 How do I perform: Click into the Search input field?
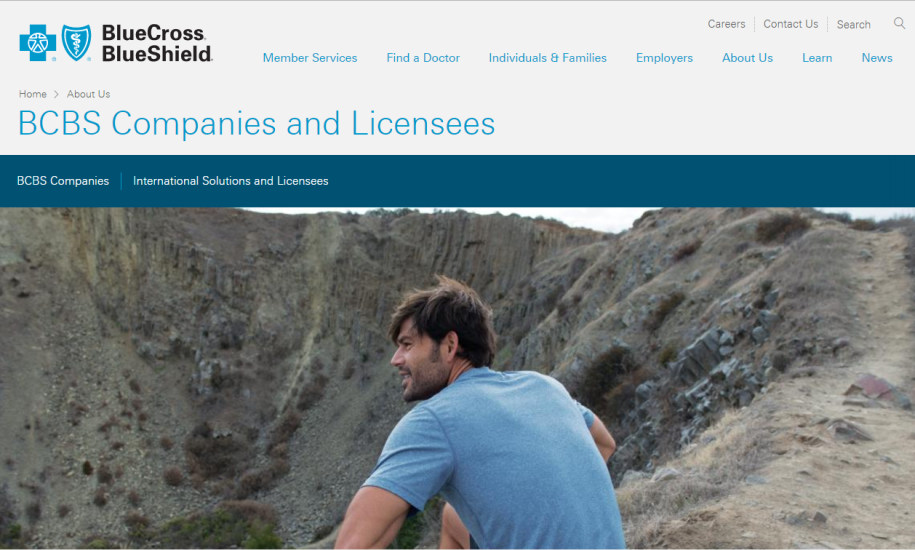tap(862, 24)
